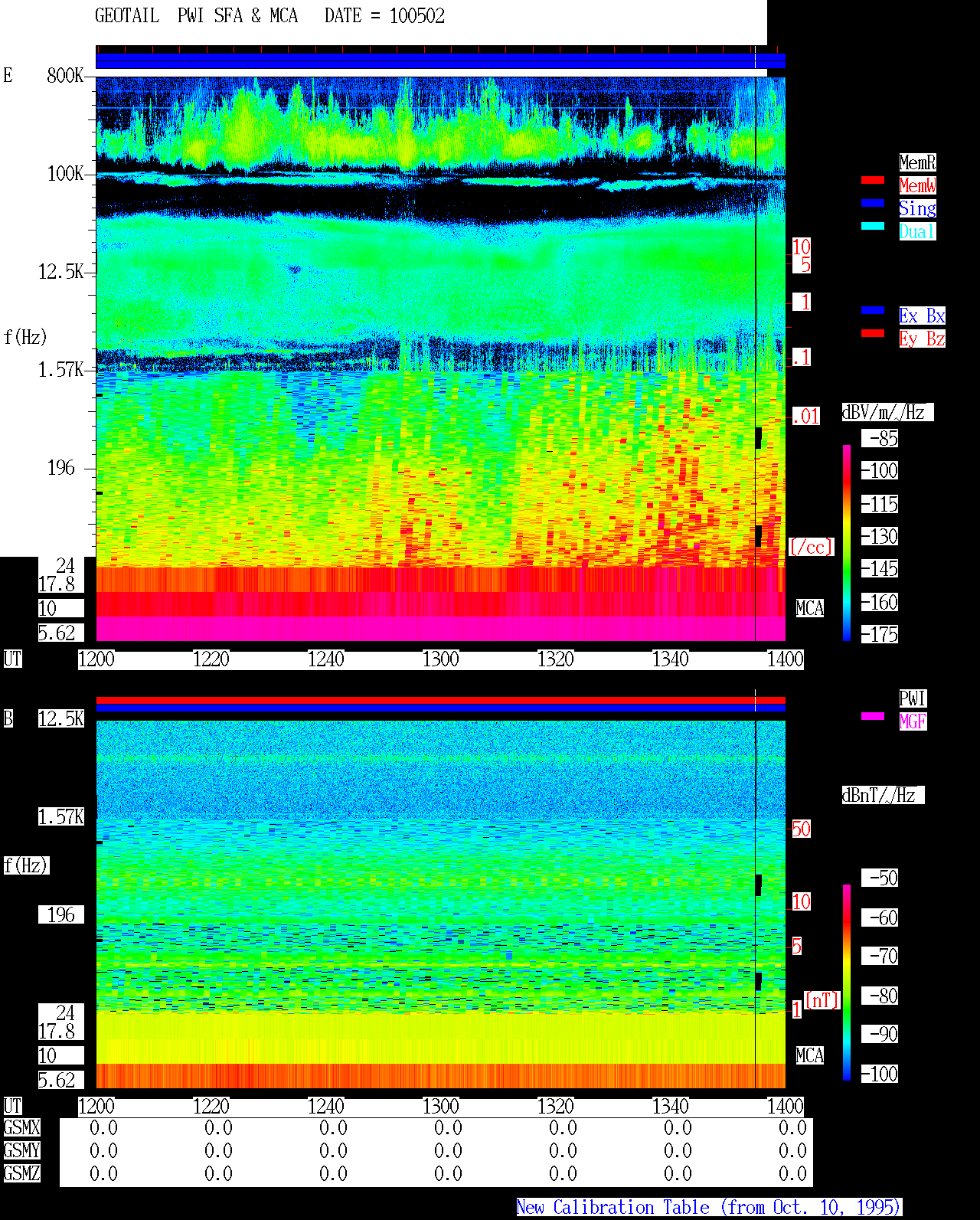
Task: Click the lower MCA label near magnetic panel
Action: [810, 1056]
